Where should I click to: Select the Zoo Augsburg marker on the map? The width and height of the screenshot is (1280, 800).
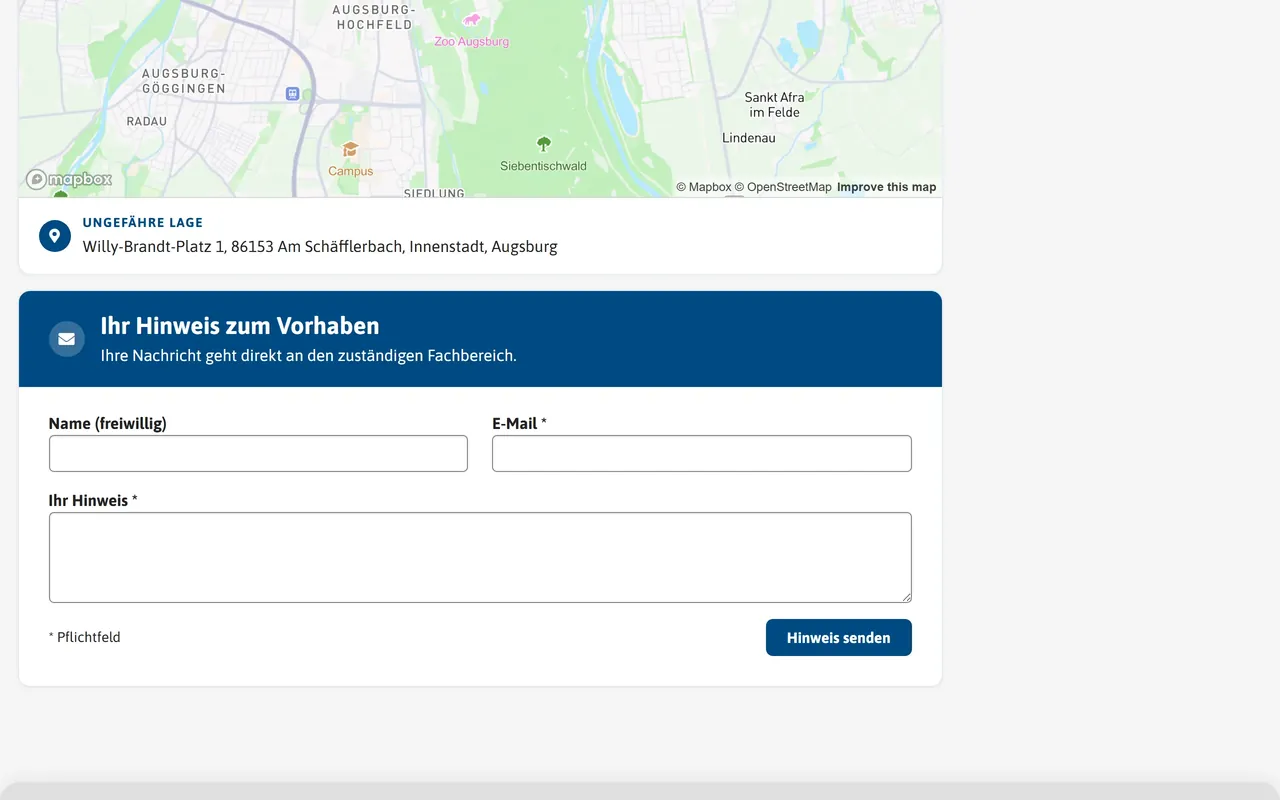472,19
